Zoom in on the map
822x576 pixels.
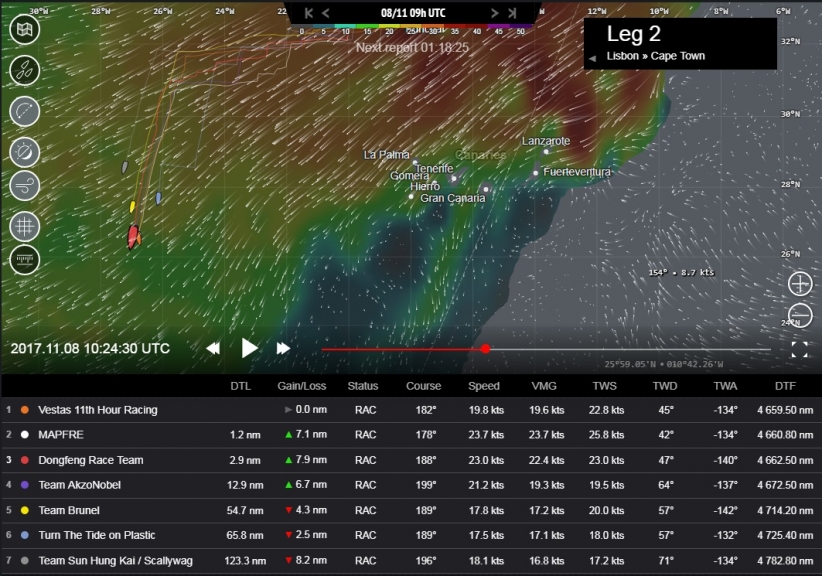pos(800,284)
